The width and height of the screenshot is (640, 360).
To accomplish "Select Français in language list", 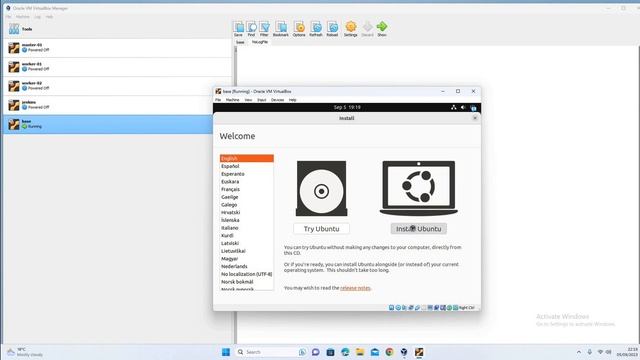I will pyautogui.click(x=247, y=189).
